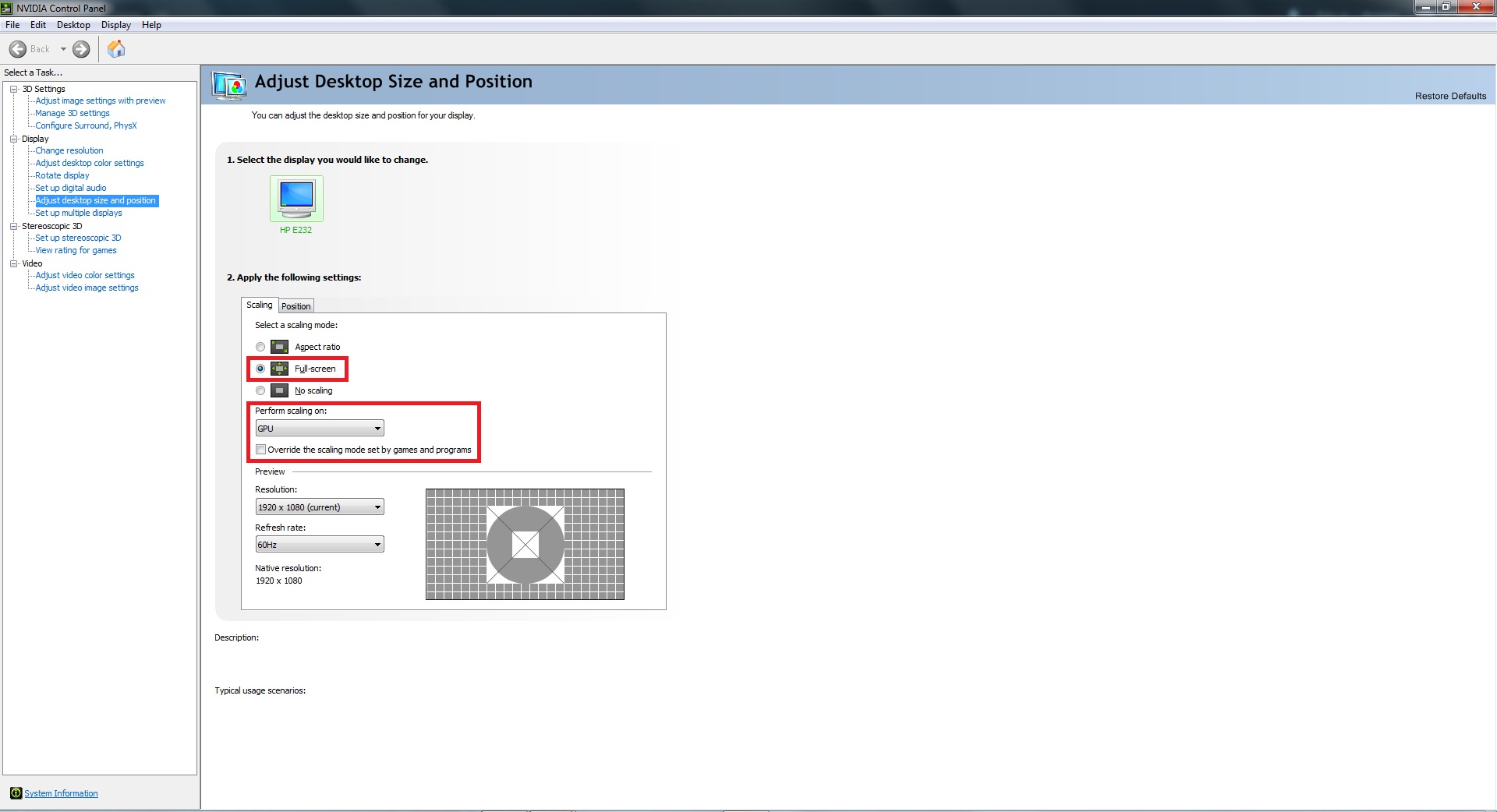Click the Full-screen scaling mode icon
Viewport: 1497px width, 812px height.
click(x=279, y=369)
